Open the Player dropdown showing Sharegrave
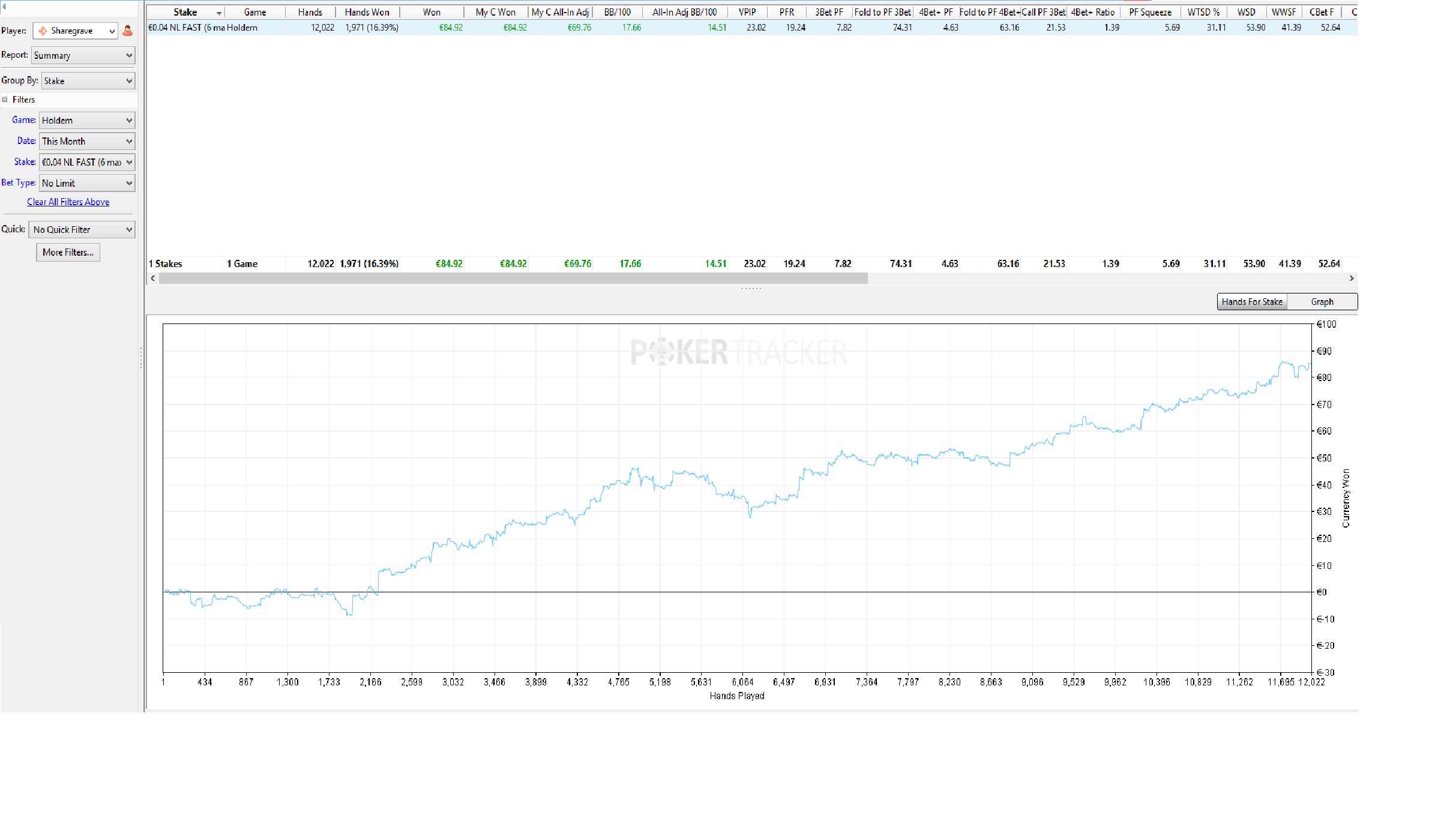 pyautogui.click(x=76, y=31)
